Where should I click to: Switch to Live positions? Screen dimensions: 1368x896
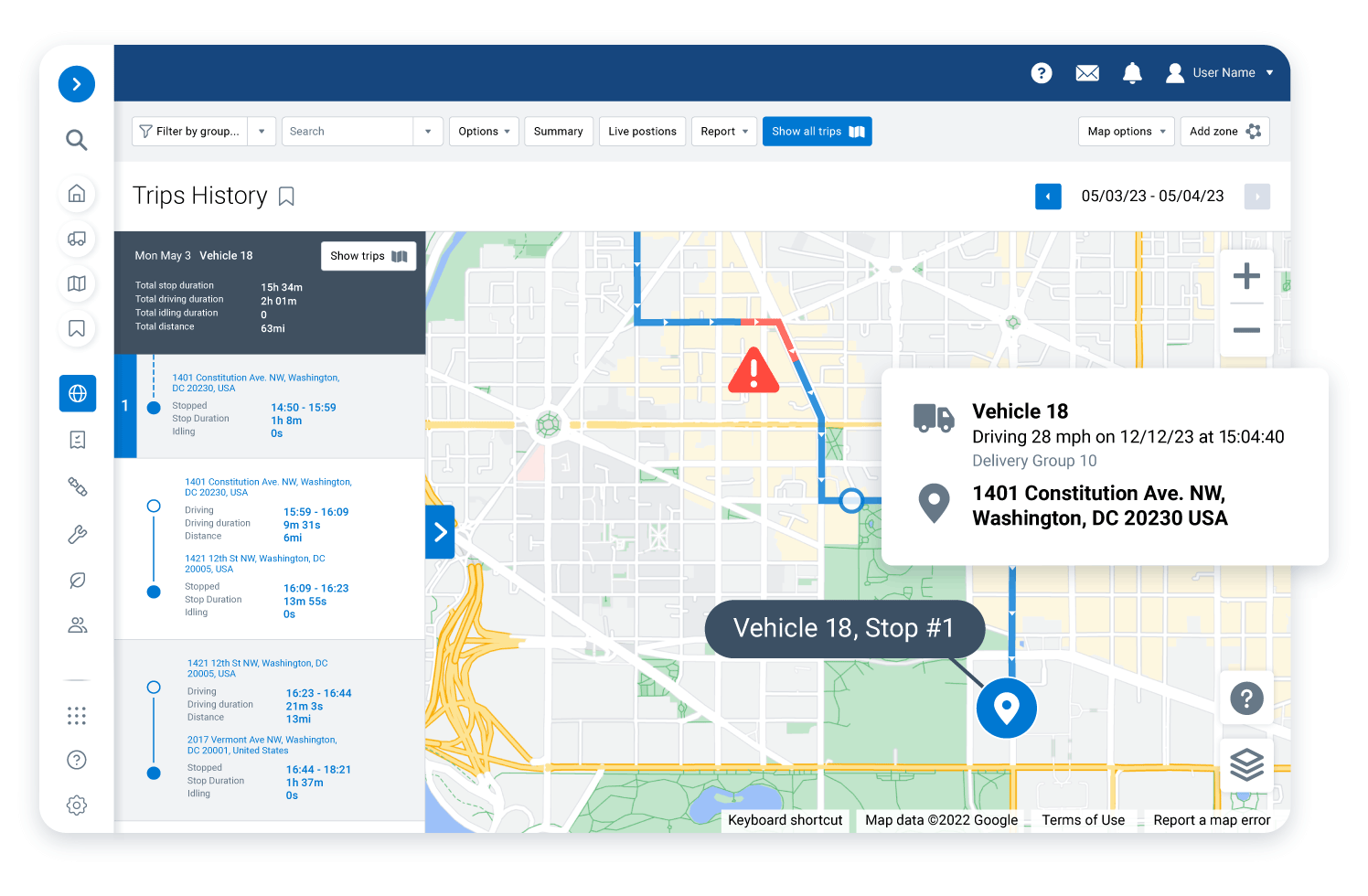click(642, 132)
